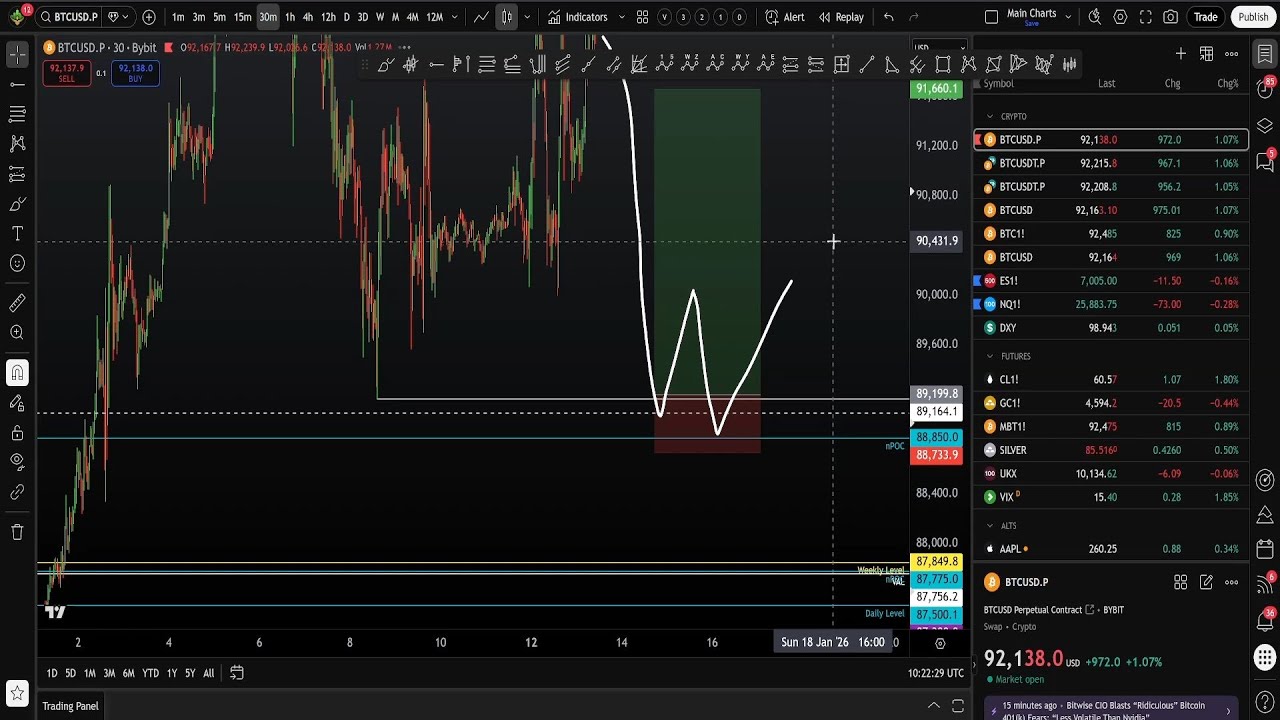Select the SILVER watchlist row
The height and width of the screenshot is (720, 1280).
click(1111, 450)
